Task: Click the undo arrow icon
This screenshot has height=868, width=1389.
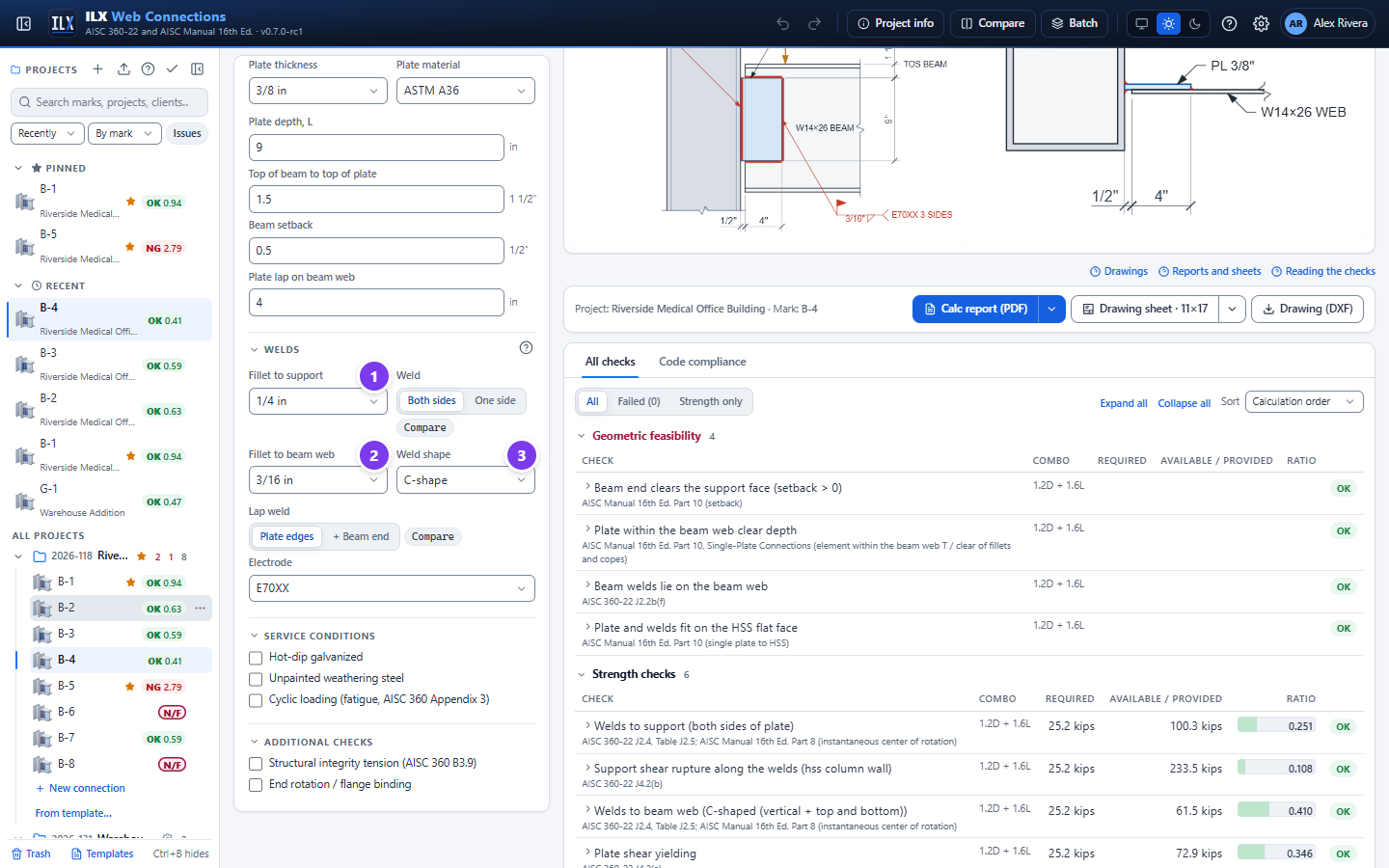Action: tap(783, 23)
